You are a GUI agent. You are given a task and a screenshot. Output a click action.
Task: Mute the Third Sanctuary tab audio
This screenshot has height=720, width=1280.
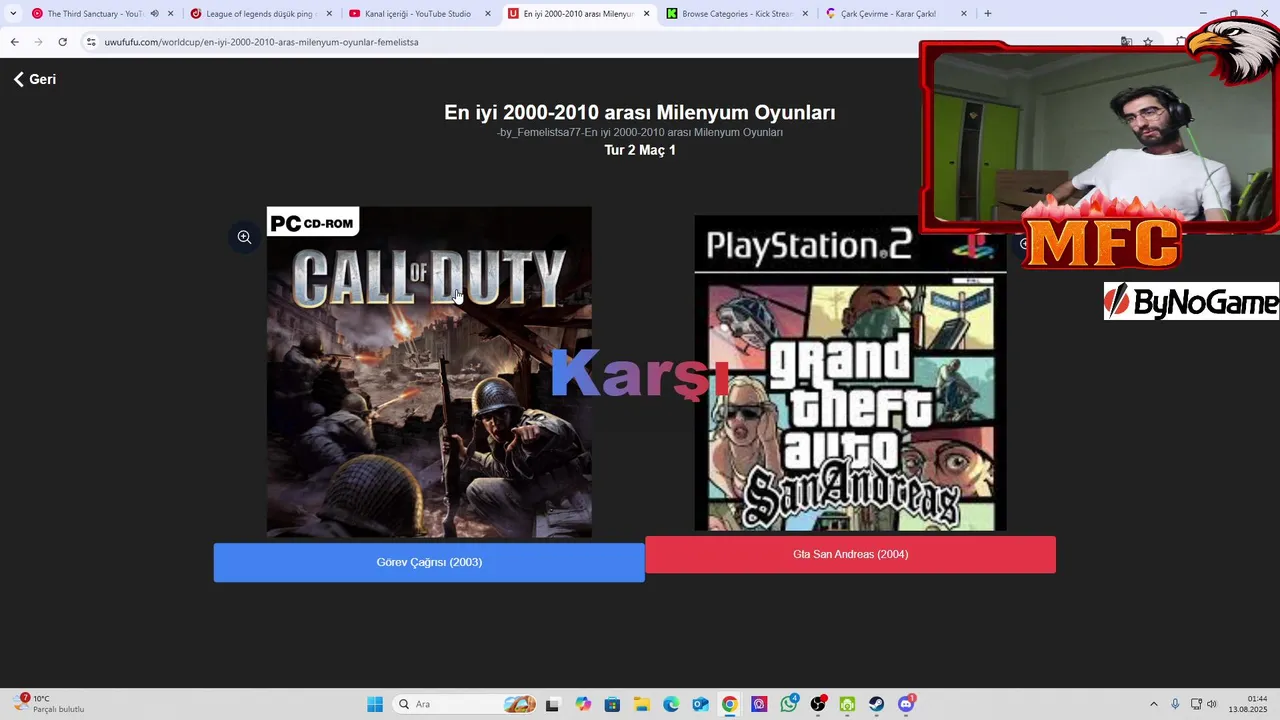(x=154, y=14)
